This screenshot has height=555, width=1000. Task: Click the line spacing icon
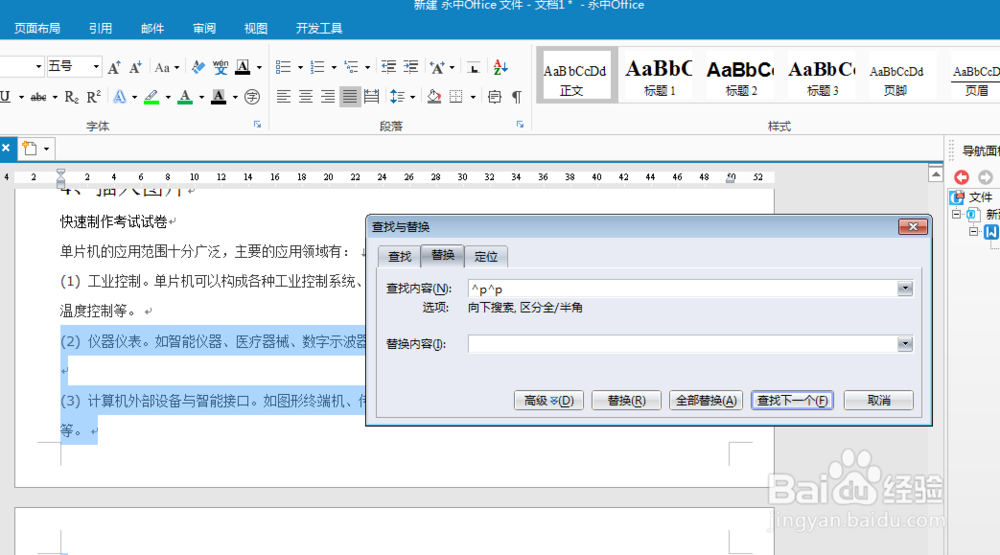[x=397, y=97]
